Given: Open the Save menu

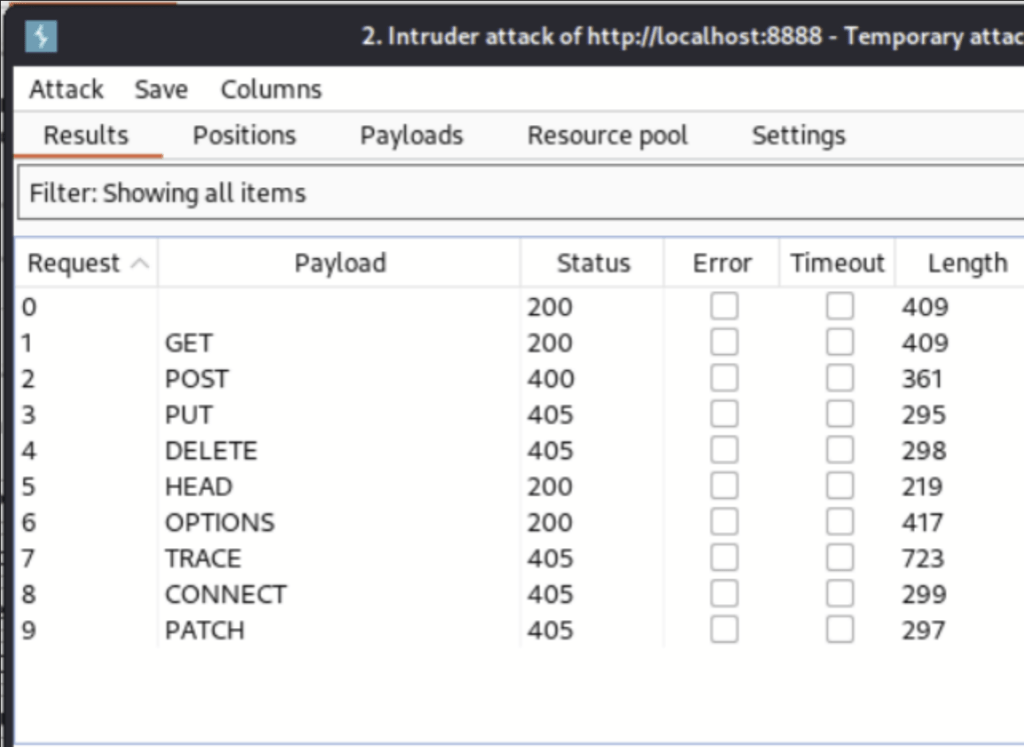Looking at the screenshot, I should (161, 89).
